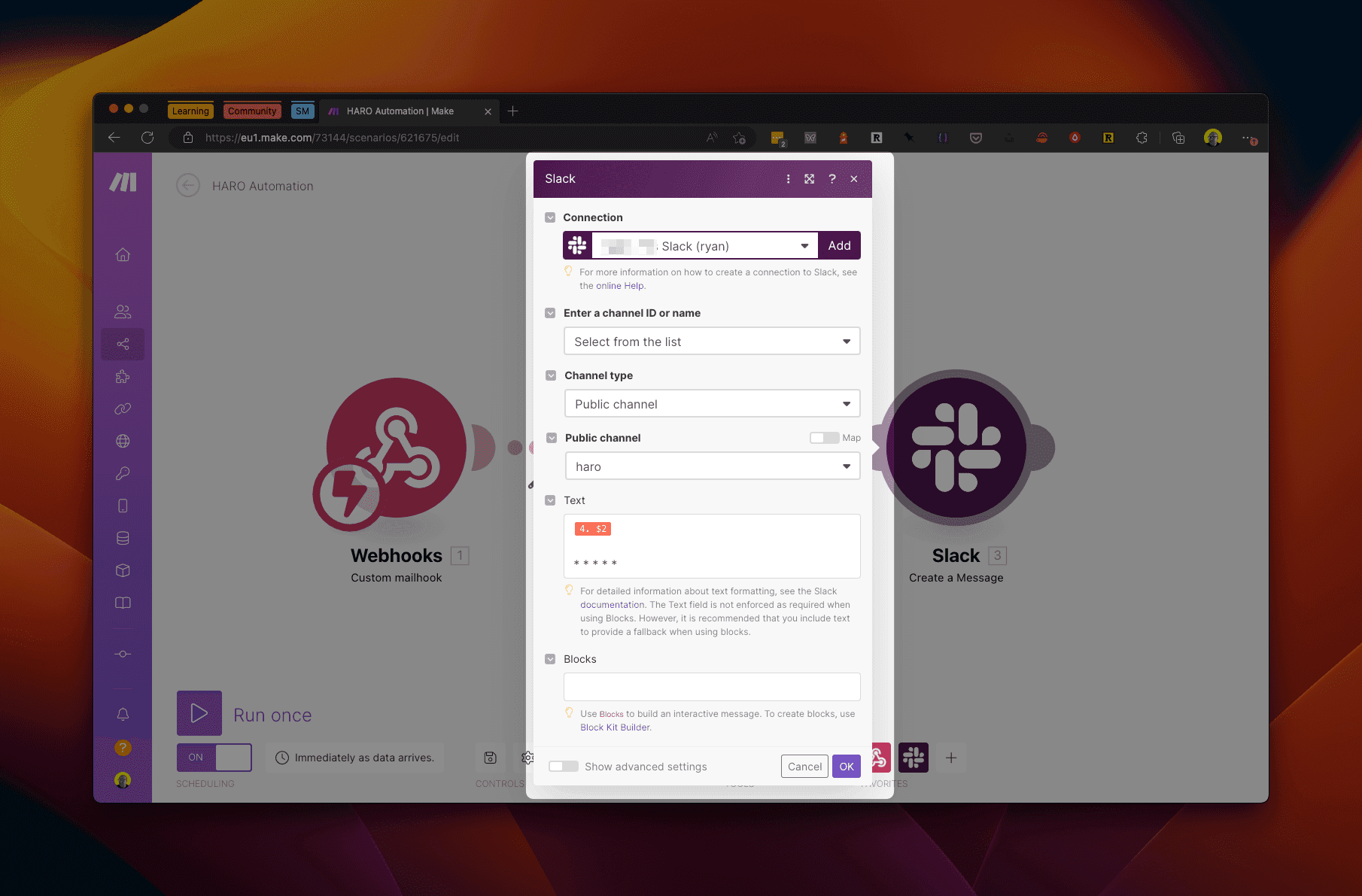Click the Immediately as data arrives schedule

point(354,758)
